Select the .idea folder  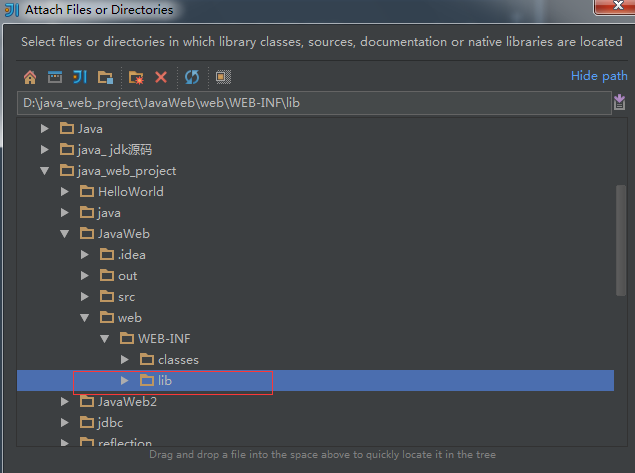tap(123, 255)
